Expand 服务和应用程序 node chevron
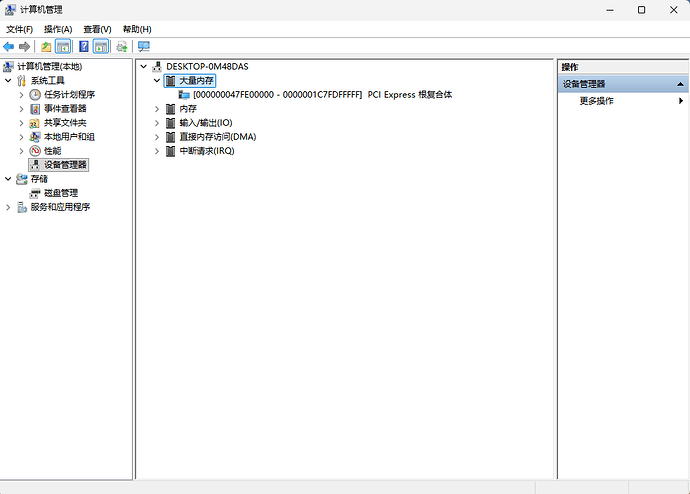The height and width of the screenshot is (494, 690). point(8,207)
